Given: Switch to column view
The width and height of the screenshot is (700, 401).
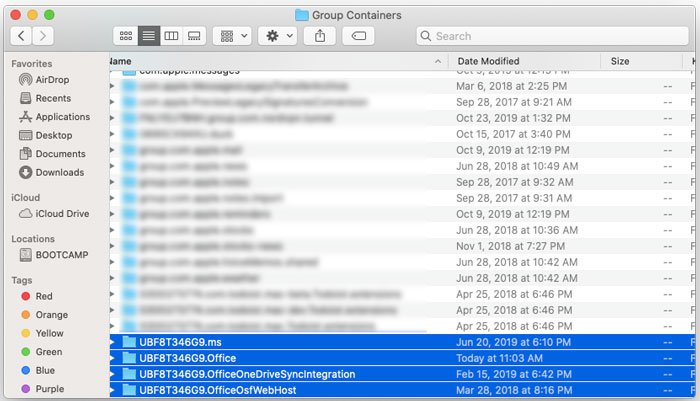Looking at the screenshot, I should [x=171, y=36].
